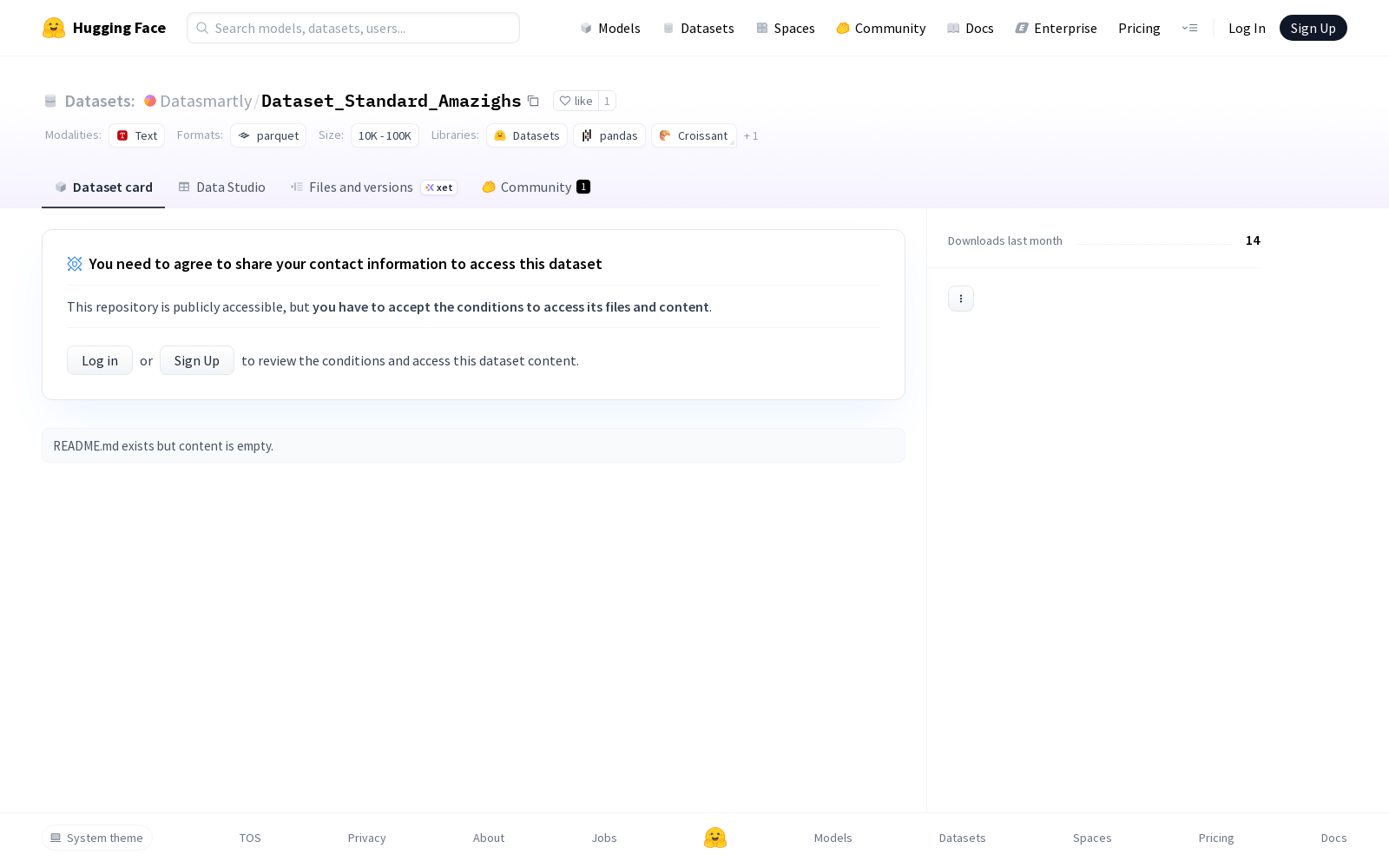Open Pricing footer link
The image size is (1389, 868).
(1216, 838)
